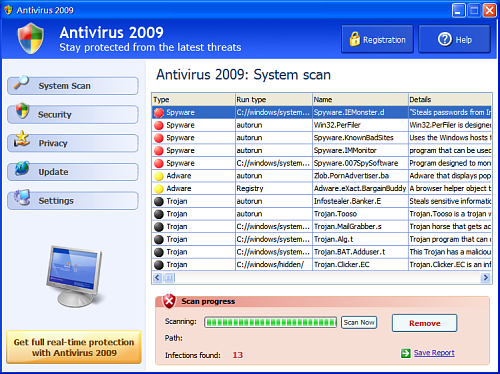Click black dot icon on Trojan.Clicker.EC row
500x374 pixels.
(159, 265)
